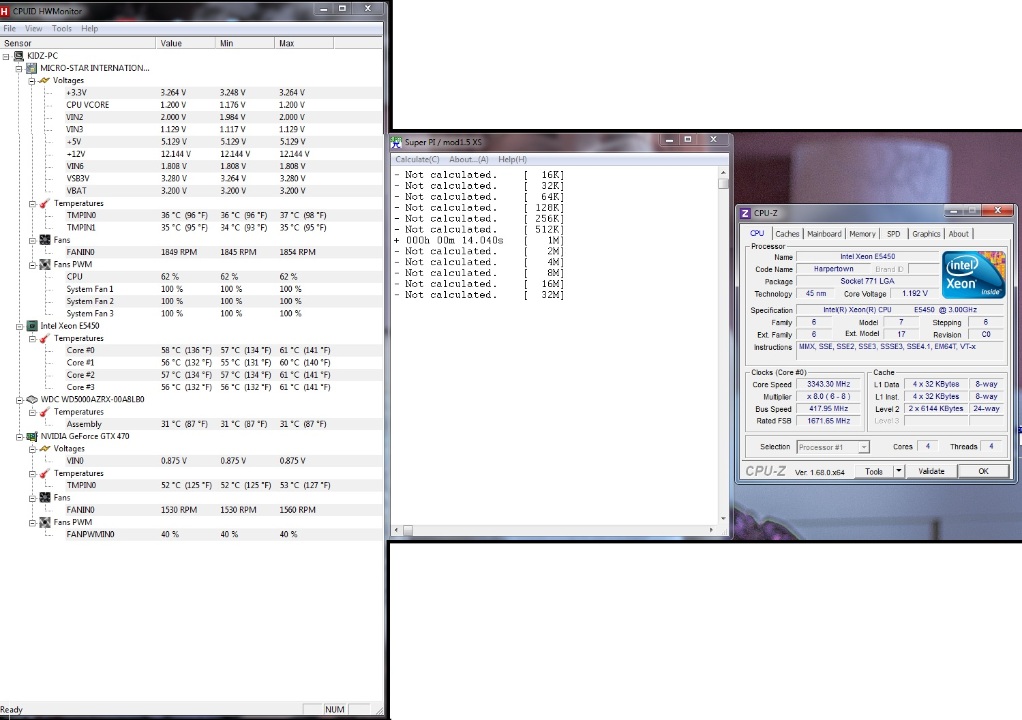Collapse the motherboard Temperatures group
1022x720 pixels.
pos(32,204)
